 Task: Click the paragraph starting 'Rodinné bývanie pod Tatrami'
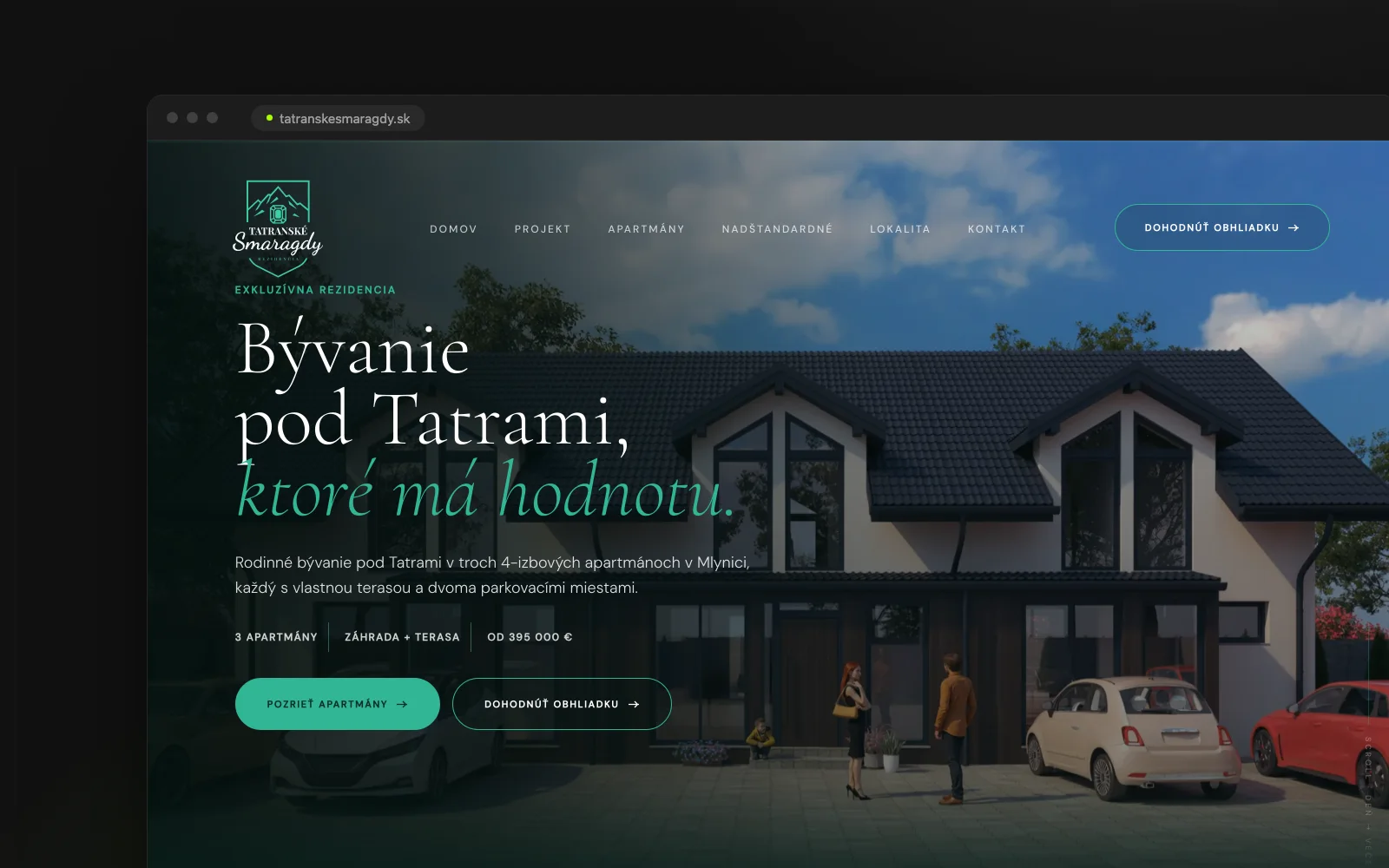click(492, 575)
